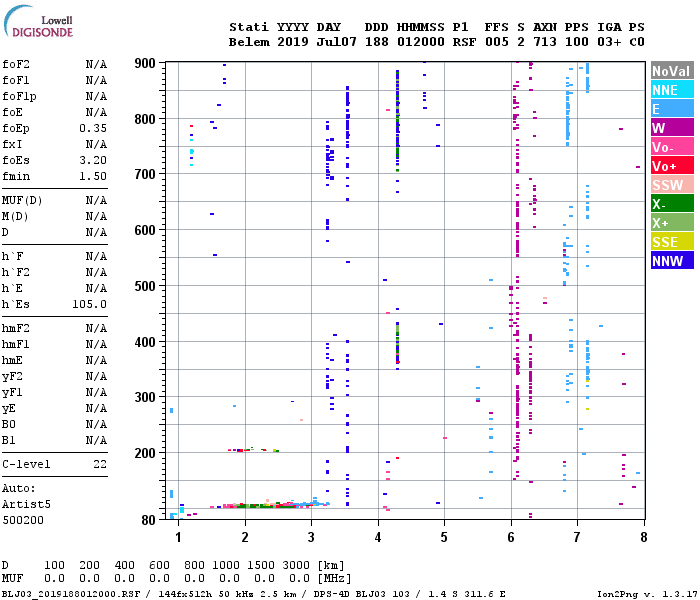Click the hmF2 parameter label
Viewport: 700px width, 600px height.
[x=16, y=329]
